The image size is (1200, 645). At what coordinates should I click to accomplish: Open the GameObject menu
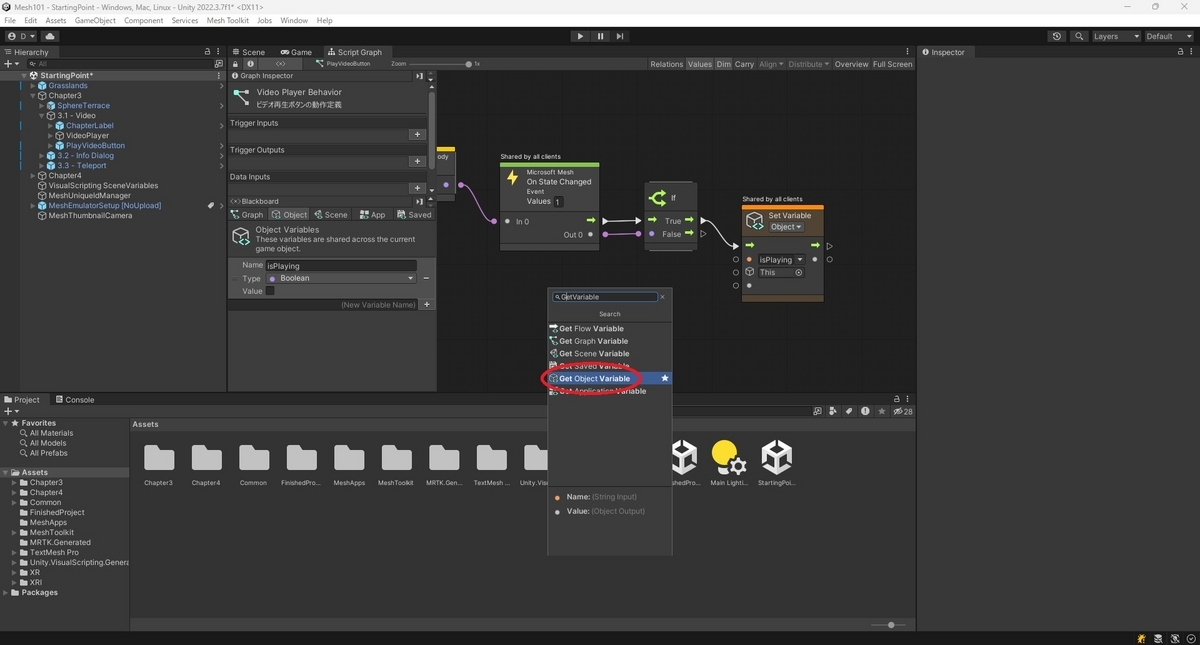pyautogui.click(x=95, y=20)
